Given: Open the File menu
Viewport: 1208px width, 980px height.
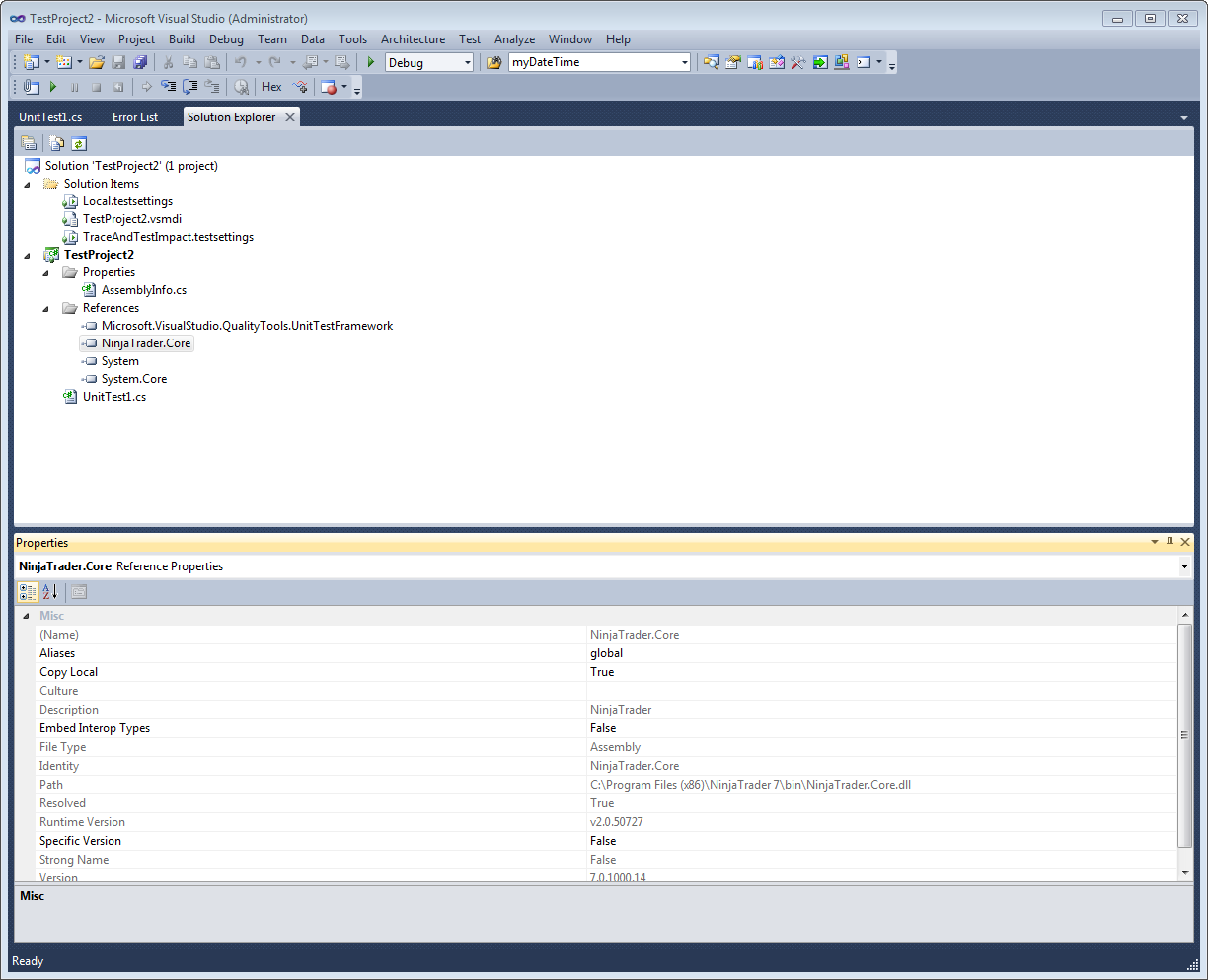Looking at the screenshot, I should (x=24, y=39).
